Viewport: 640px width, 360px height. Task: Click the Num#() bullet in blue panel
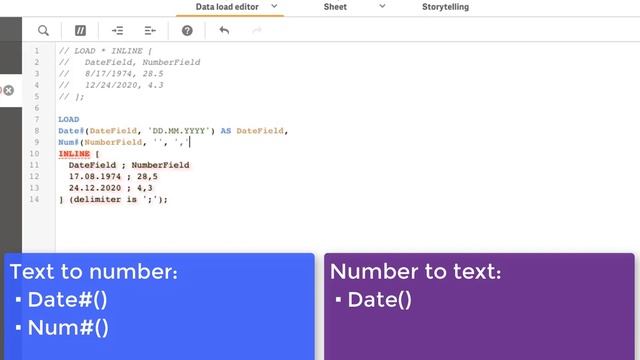68,327
